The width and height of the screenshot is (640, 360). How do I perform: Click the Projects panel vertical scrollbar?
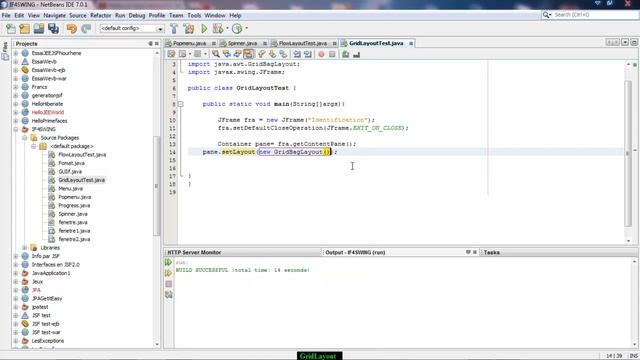click(157, 186)
